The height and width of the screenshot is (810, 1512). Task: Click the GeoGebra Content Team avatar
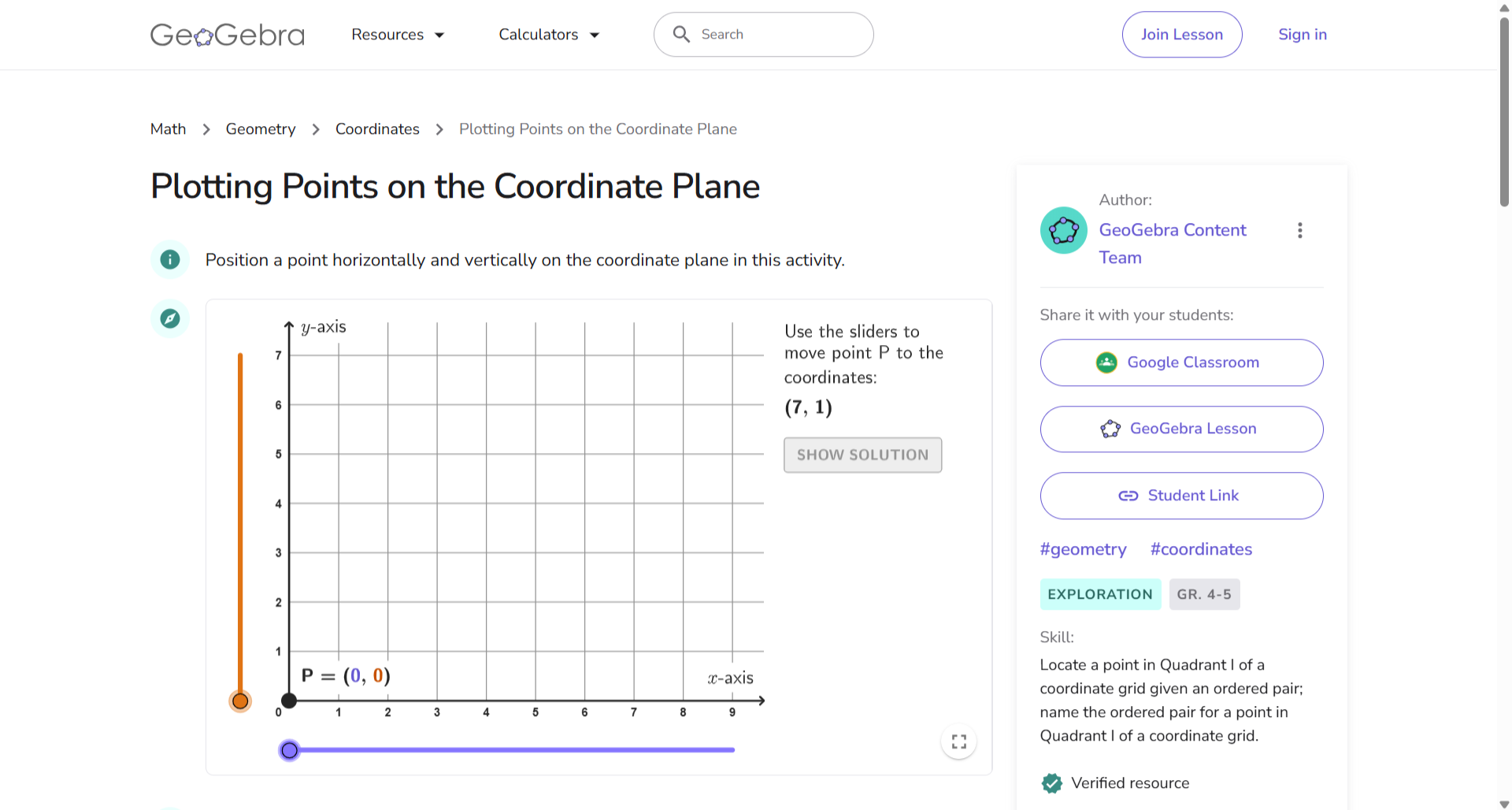click(1063, 231)
